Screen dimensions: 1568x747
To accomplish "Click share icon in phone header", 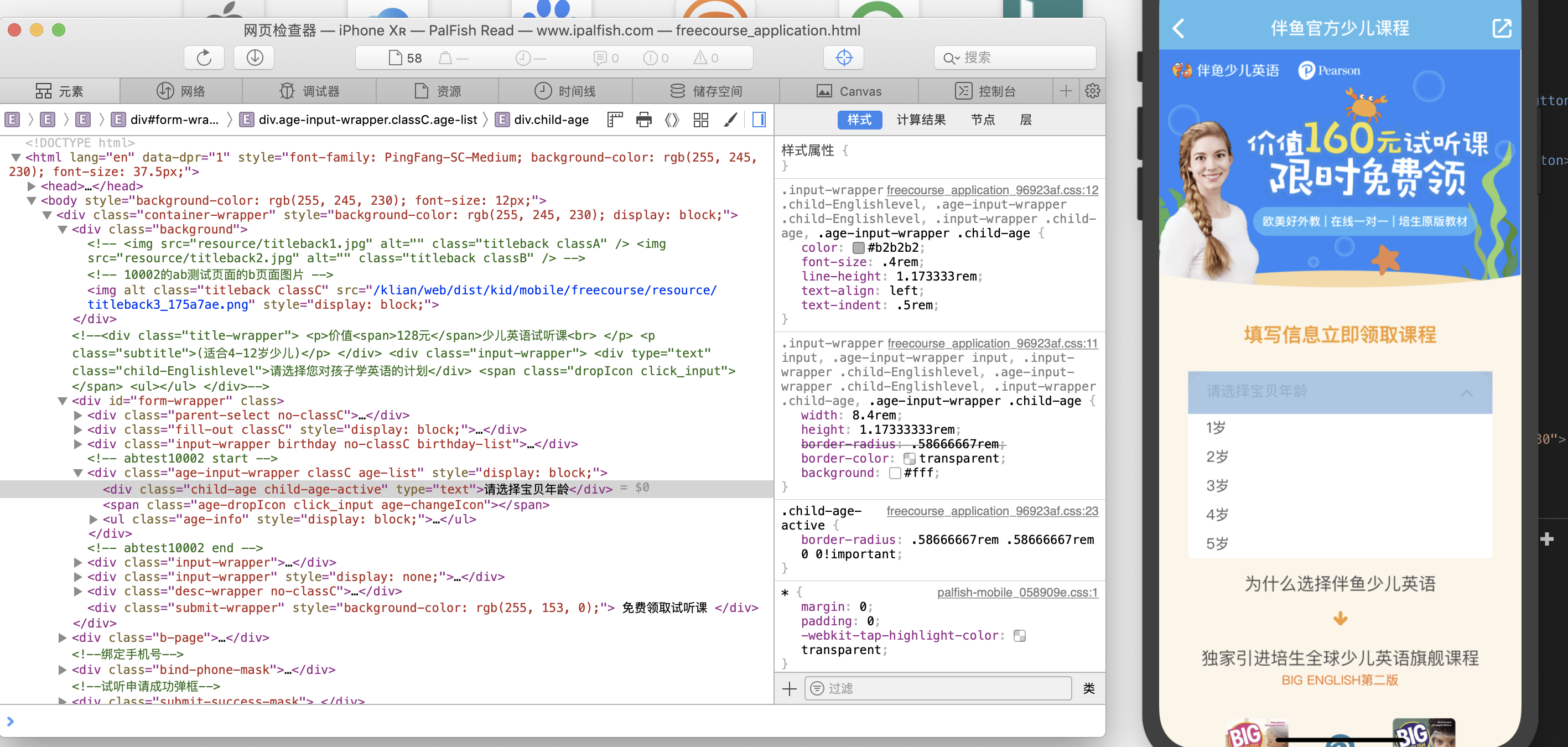I will pos(1501,29).
